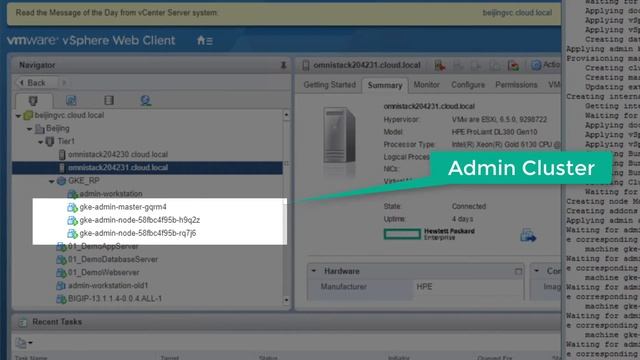
Task: Switch to the Monitor tab
Action: [427, 85]
